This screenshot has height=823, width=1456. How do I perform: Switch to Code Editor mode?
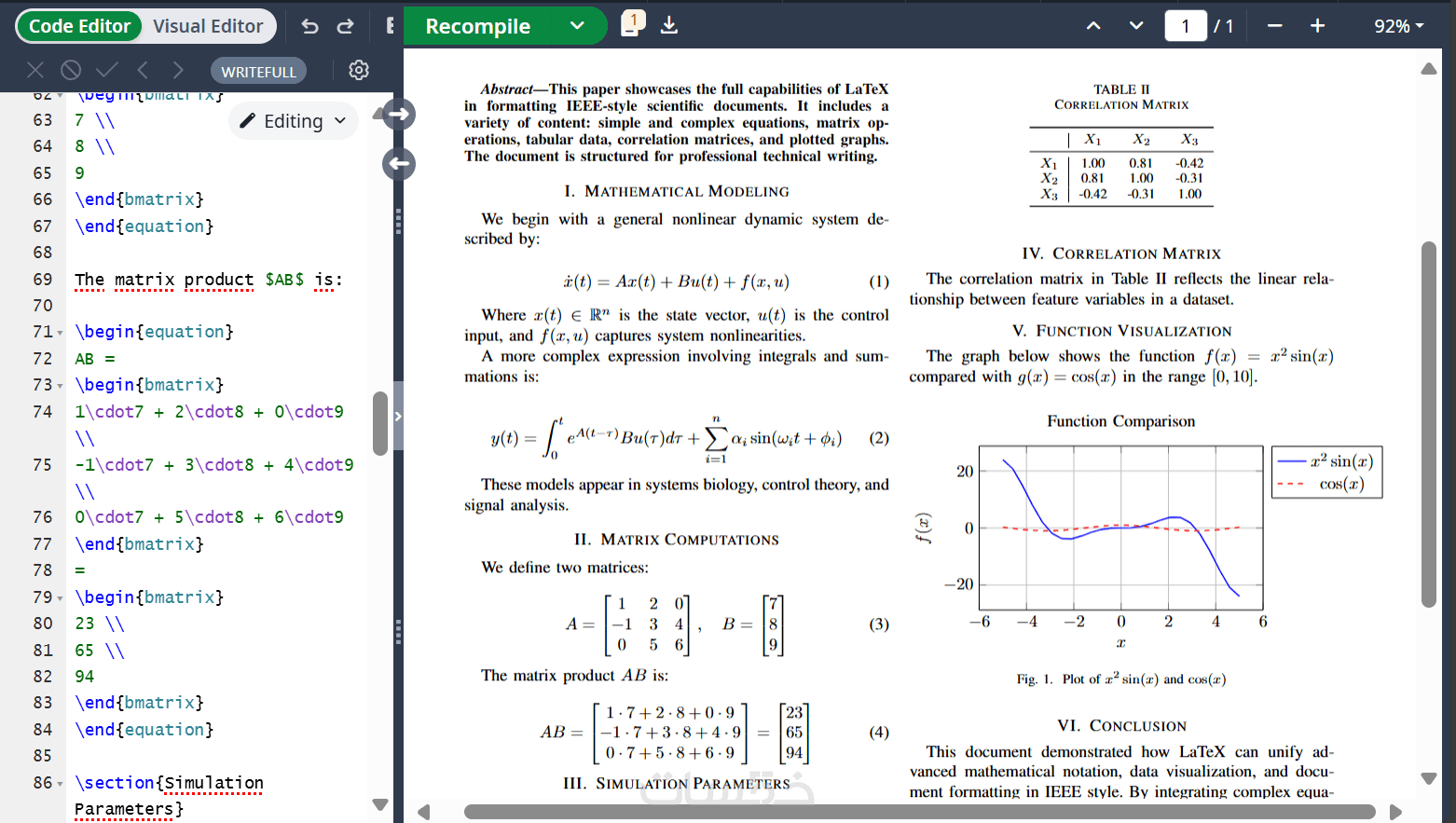(79, 26)
